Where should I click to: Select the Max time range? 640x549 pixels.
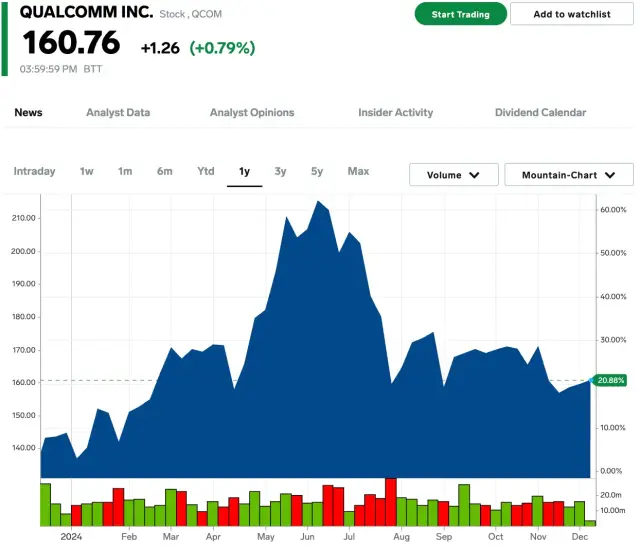pyautogui.click(x=358, y=172)
